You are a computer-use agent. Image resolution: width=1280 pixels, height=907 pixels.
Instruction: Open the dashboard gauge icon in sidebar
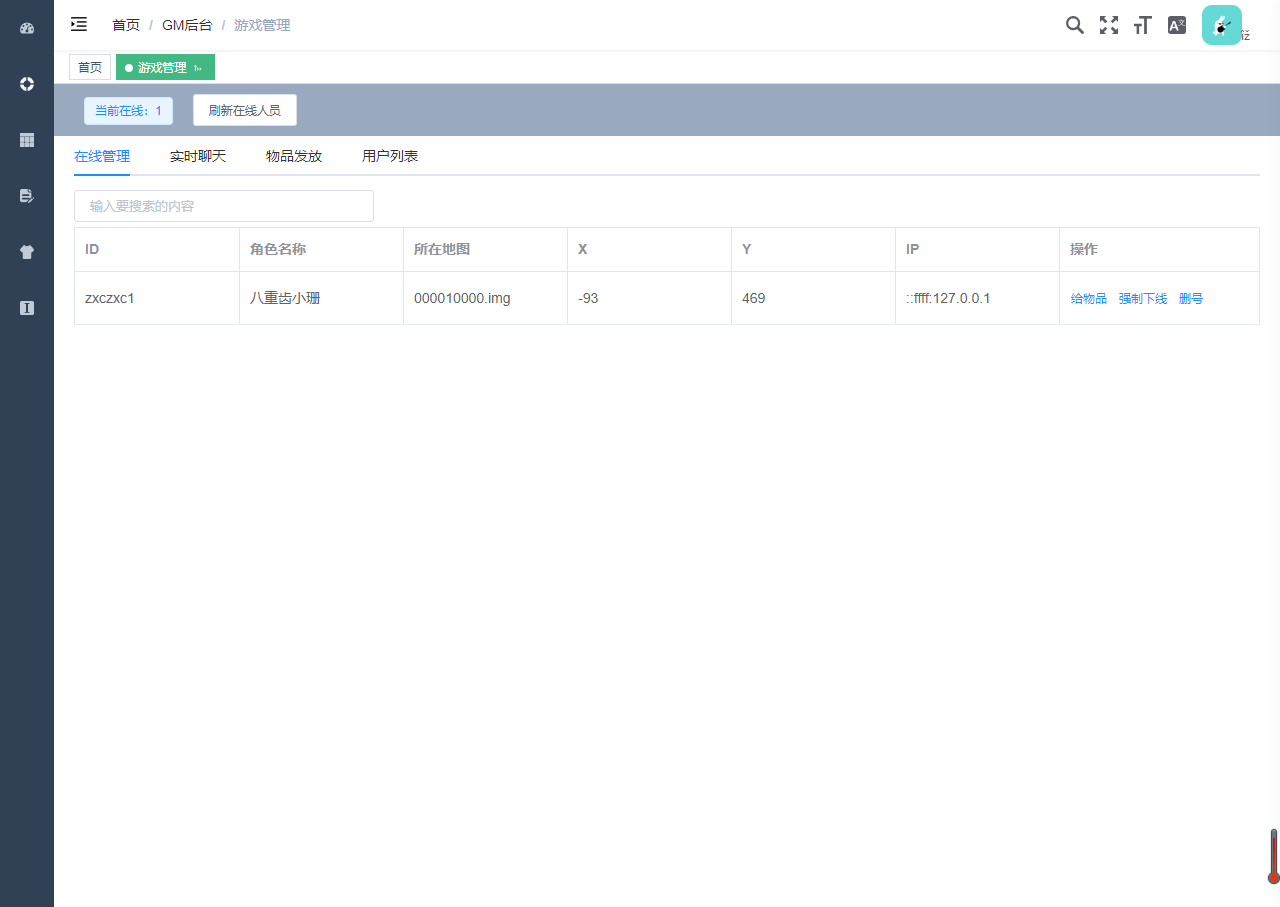point(27,28)
